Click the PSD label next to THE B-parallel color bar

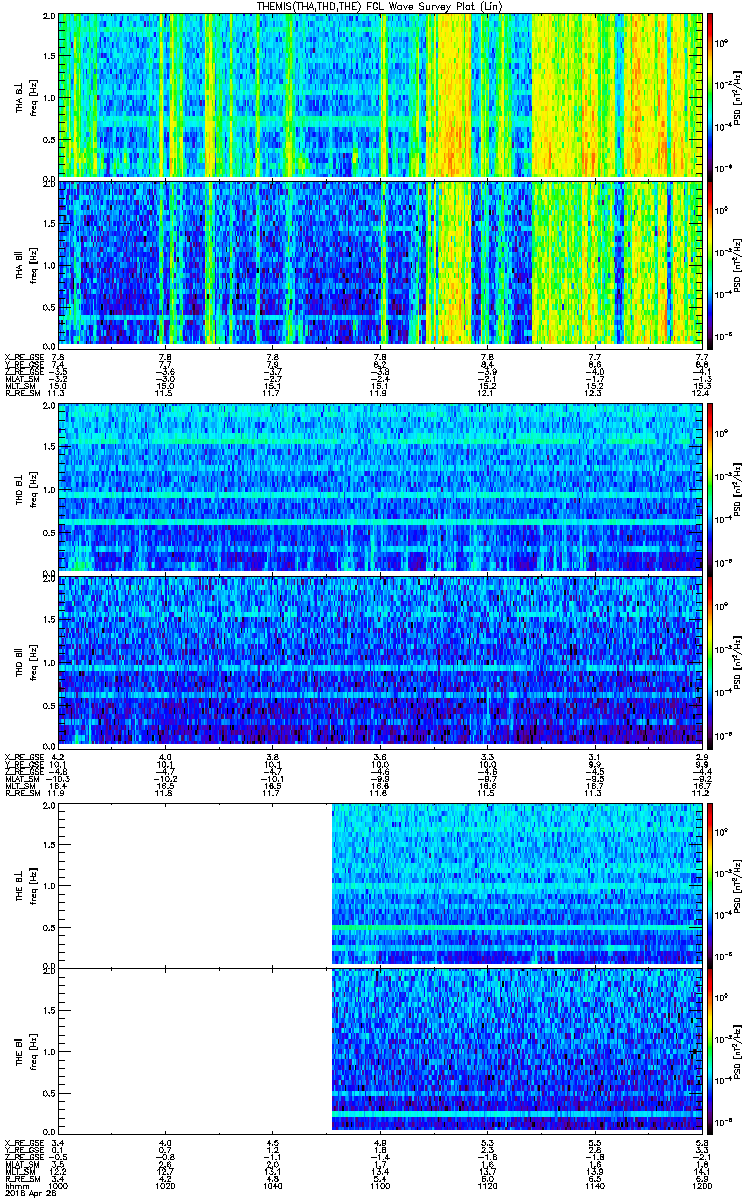[x=738, y=1051]
